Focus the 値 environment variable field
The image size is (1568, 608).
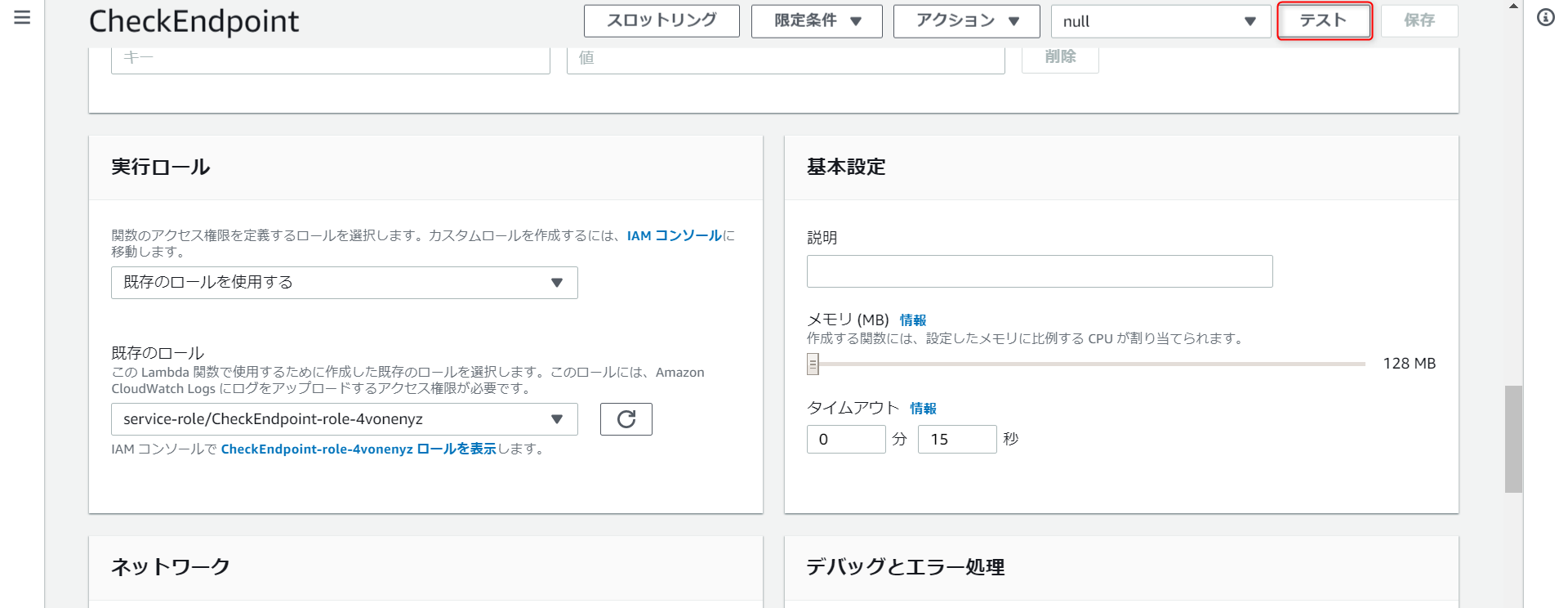tap(786, 59)
